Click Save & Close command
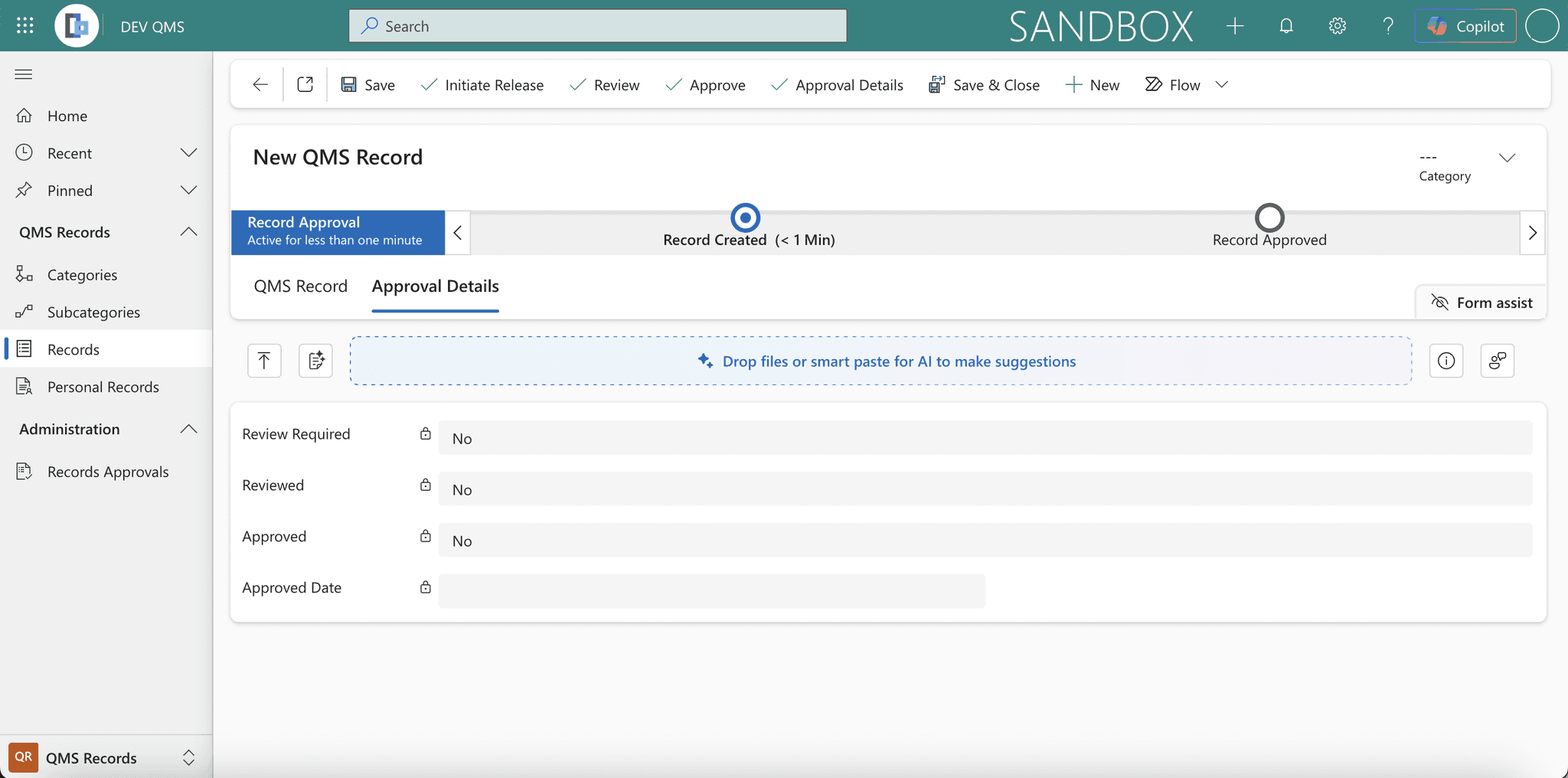Screen dimensions: 1568x778 point(984,84)
